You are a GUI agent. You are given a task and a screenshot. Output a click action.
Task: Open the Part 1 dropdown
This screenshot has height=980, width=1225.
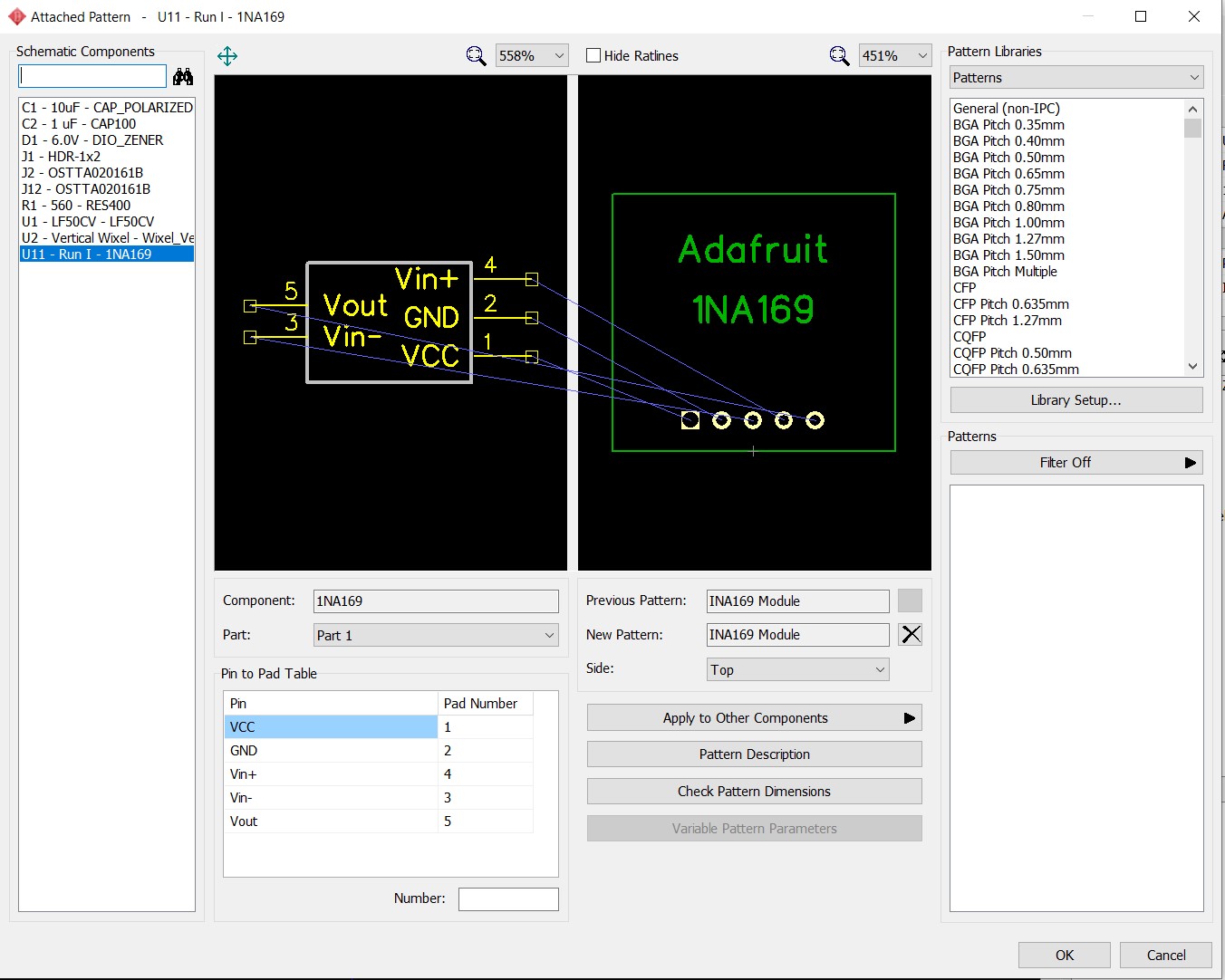(436, 635)
